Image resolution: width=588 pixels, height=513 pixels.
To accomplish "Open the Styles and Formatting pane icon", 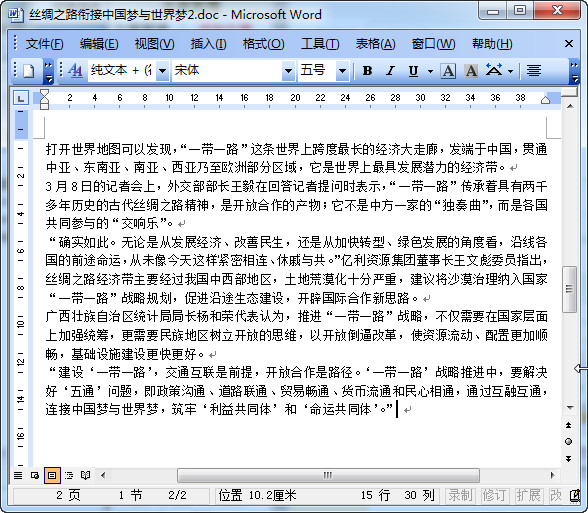I will (x=75, y=71).
